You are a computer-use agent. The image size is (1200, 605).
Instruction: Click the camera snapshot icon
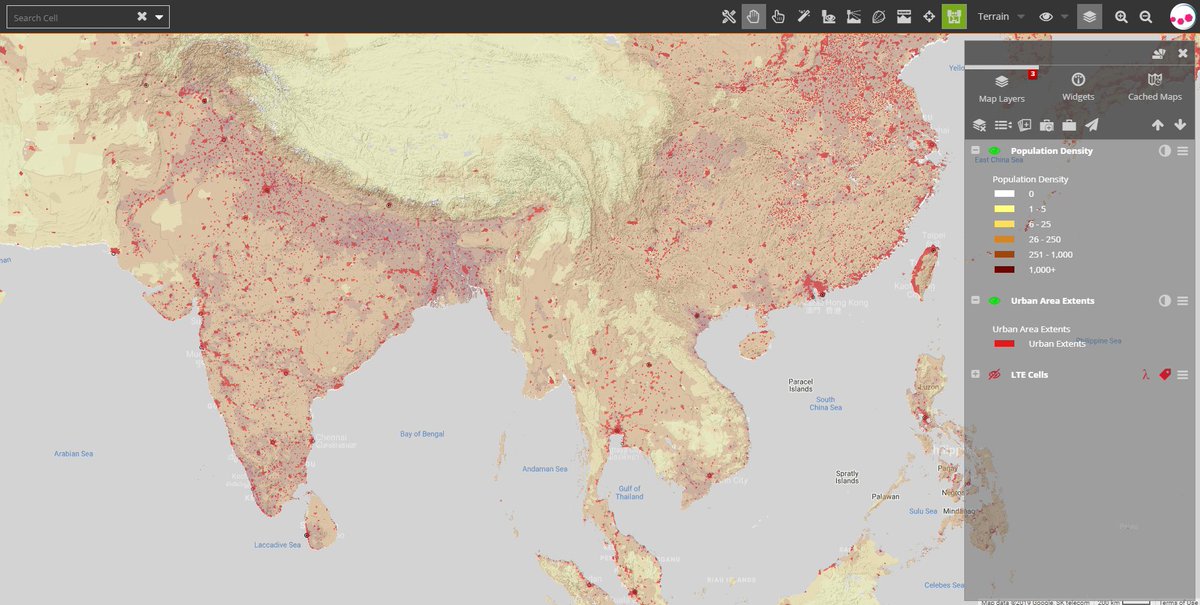tap(1047, 125)
